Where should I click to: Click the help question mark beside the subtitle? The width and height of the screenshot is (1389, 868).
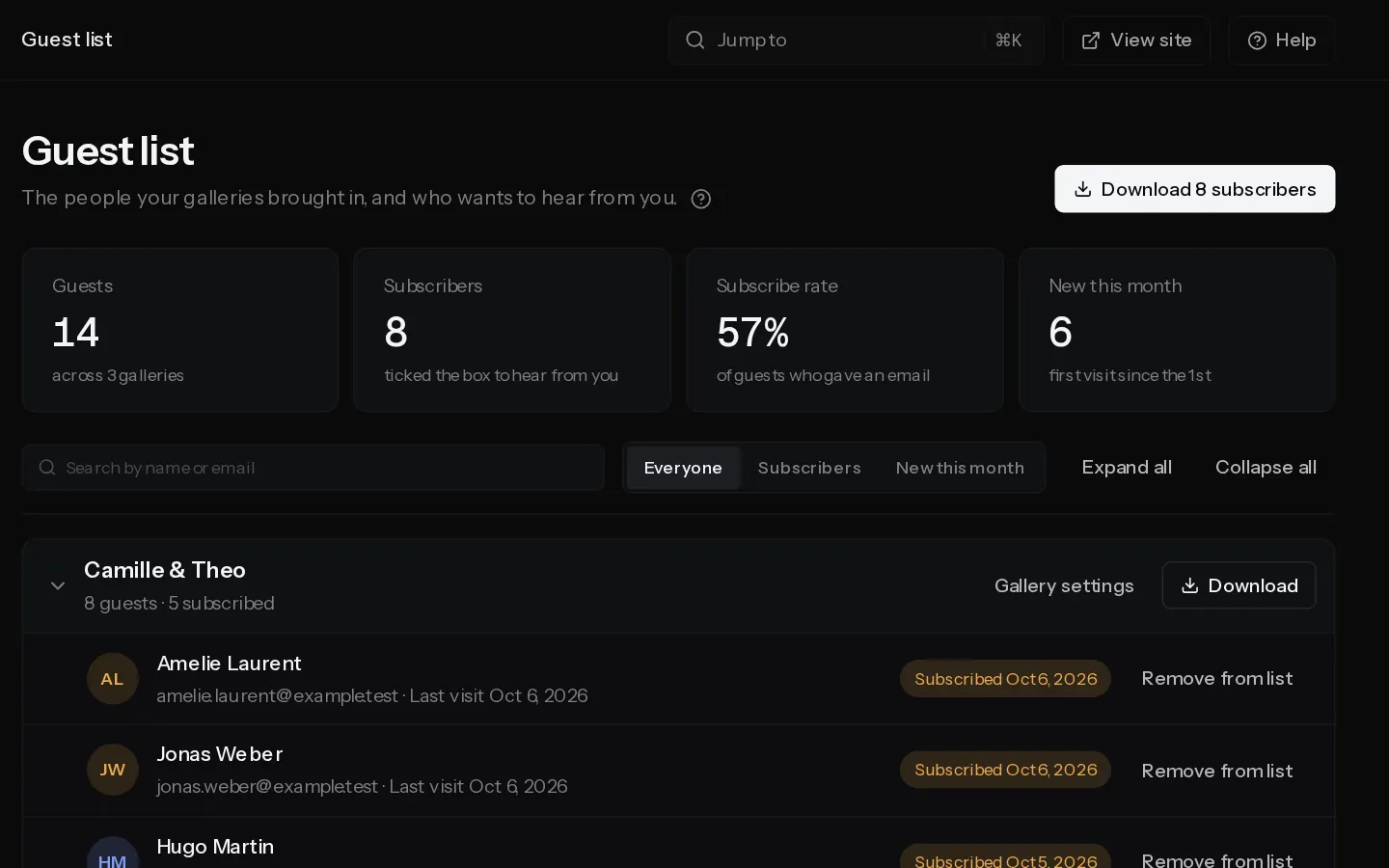pyautogui.click(x=701, y=199)
